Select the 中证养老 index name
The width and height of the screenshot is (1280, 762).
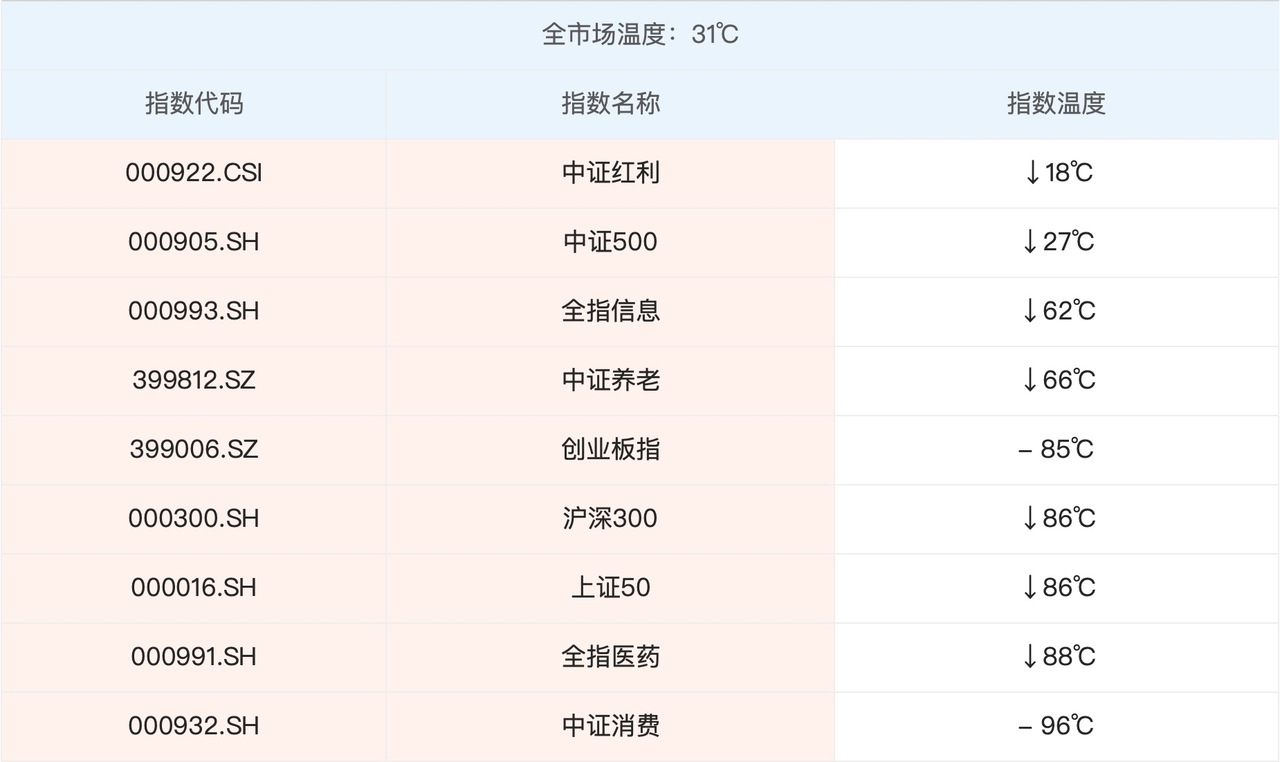[610, 380]
